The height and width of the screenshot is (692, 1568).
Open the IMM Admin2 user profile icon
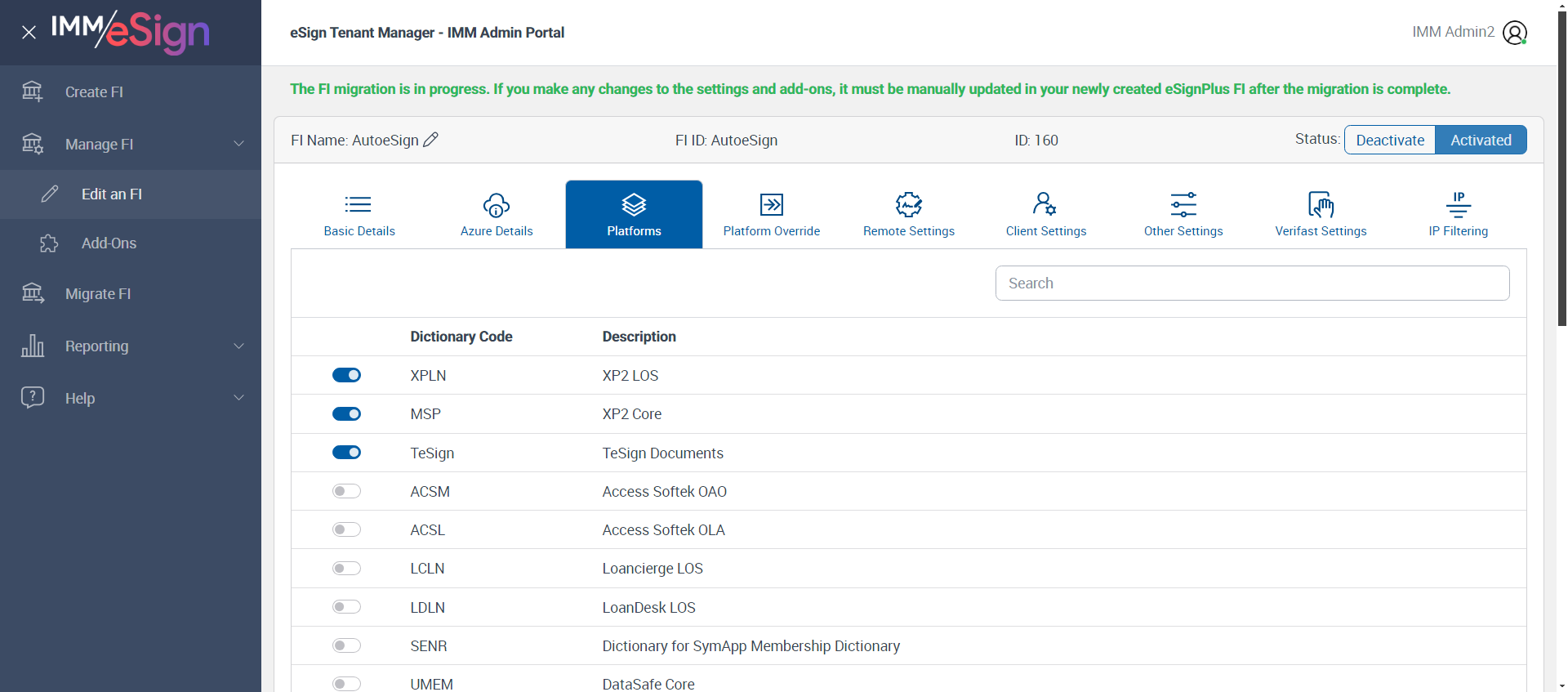click(1515, 33)
